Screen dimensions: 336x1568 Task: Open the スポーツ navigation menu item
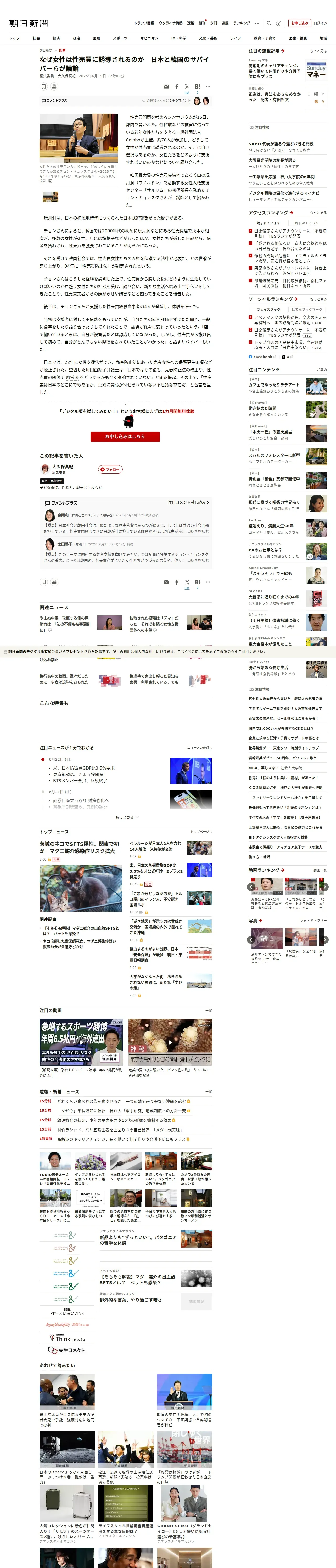pos(120,38)
